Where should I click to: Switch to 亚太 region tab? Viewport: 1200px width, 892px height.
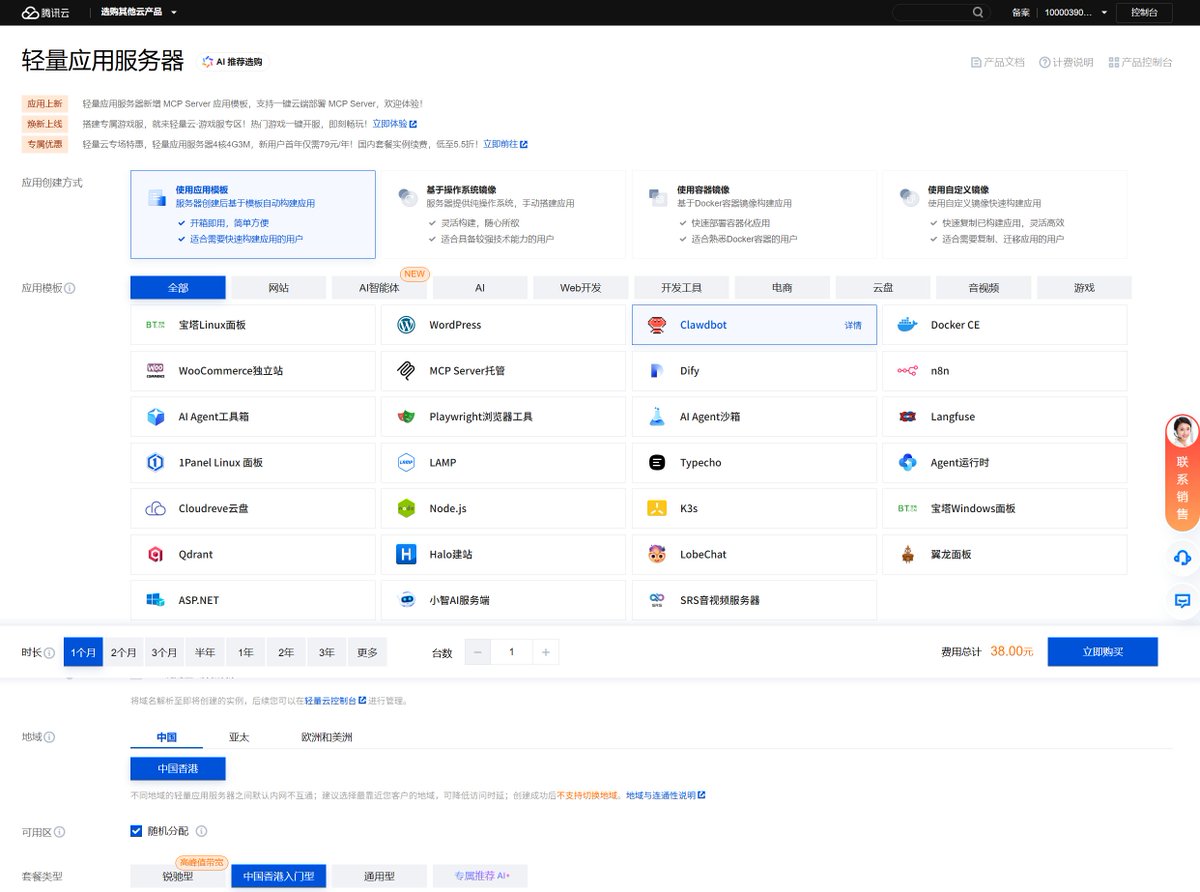tap(239, 737)
